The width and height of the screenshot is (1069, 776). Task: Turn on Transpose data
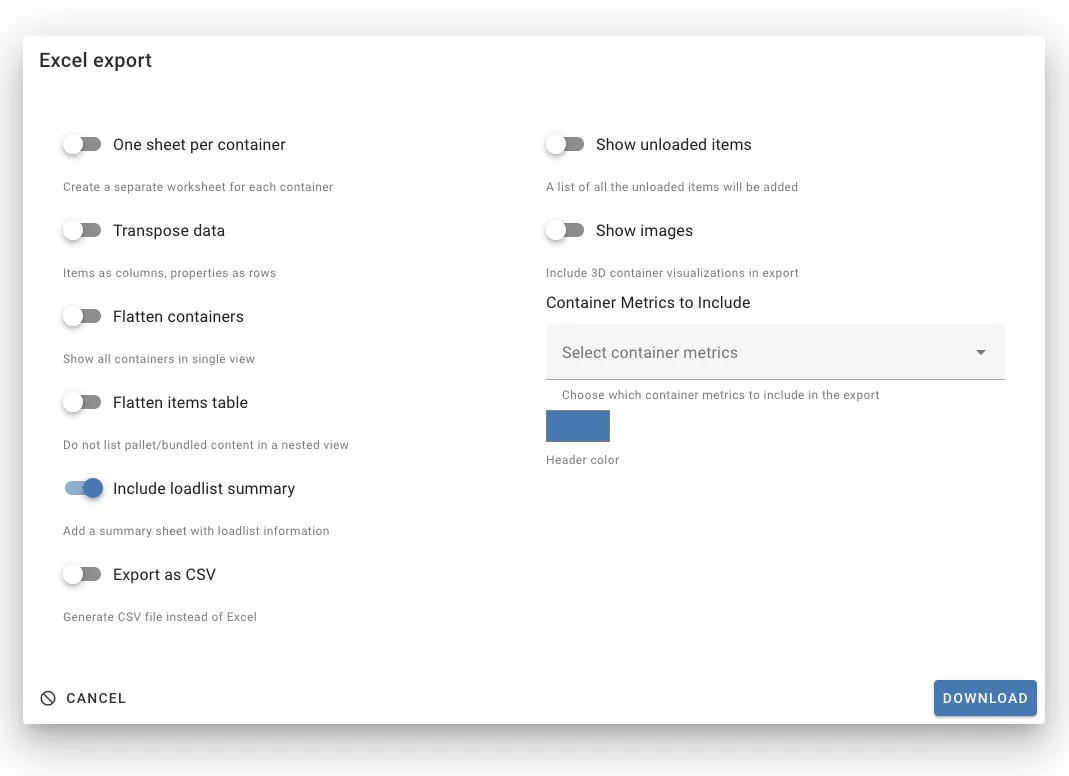[82, 230]
